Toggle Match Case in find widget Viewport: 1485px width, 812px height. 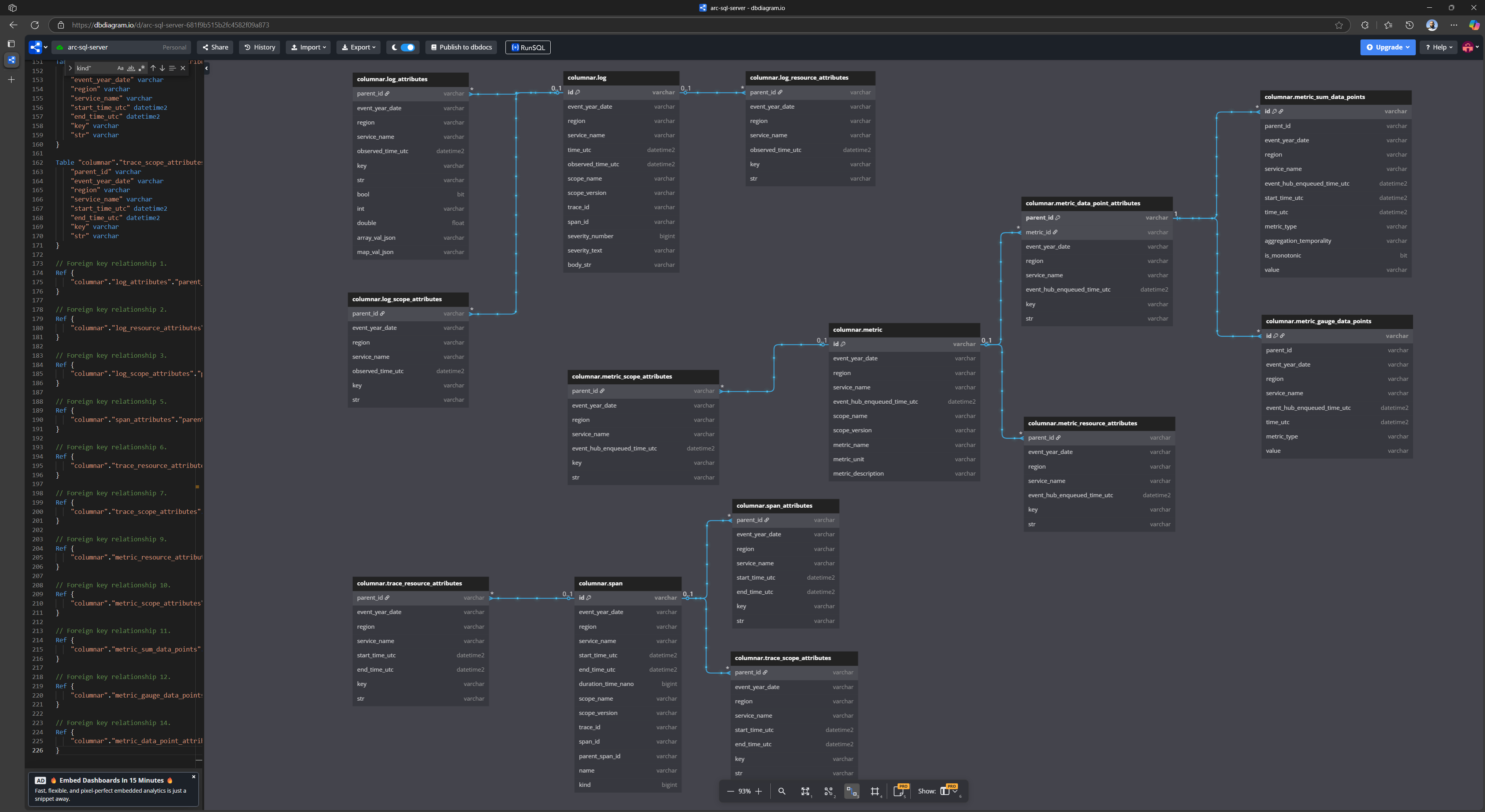coord(121,68)
